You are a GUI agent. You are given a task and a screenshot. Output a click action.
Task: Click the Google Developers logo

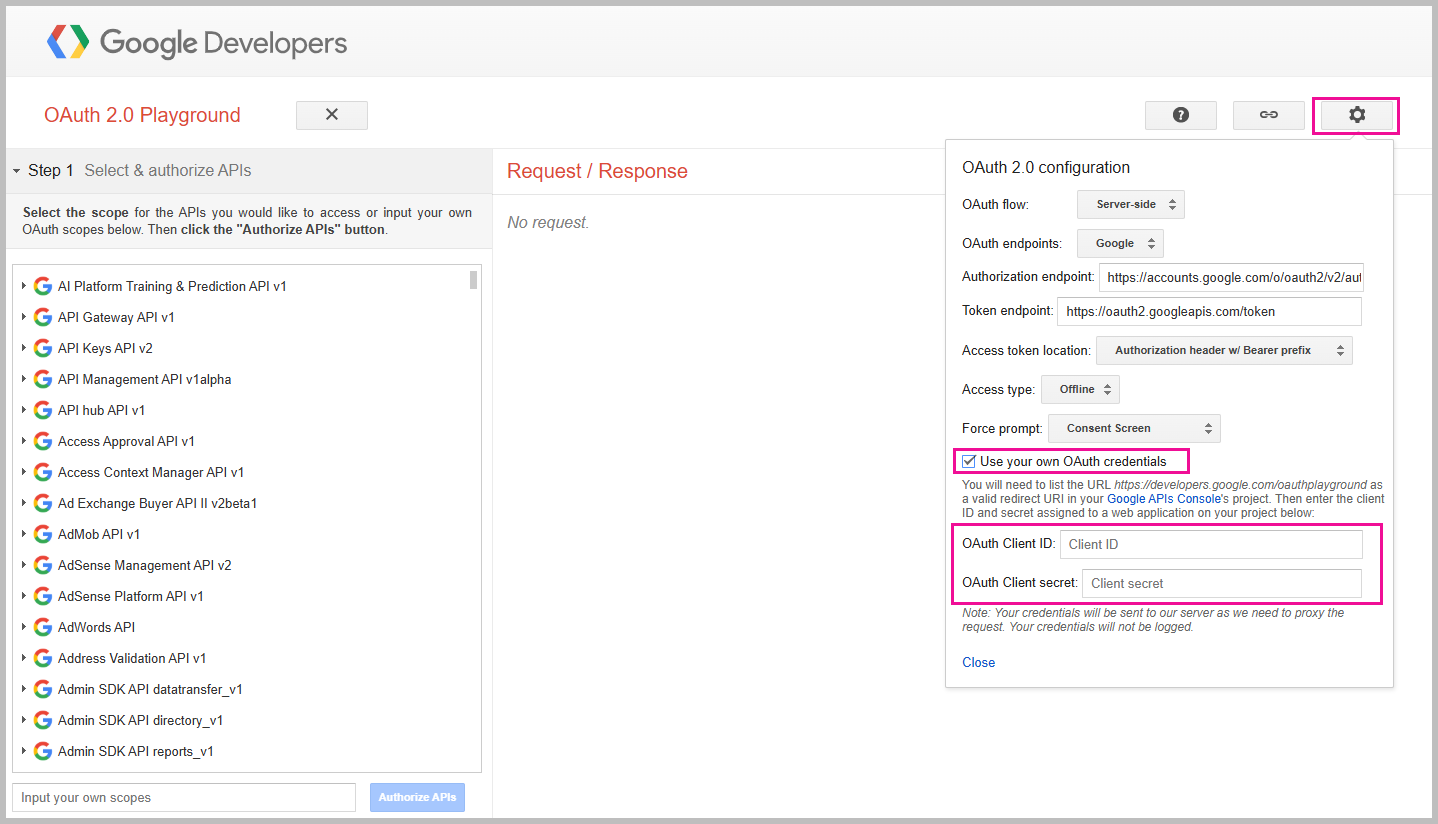tap(197, 43)
